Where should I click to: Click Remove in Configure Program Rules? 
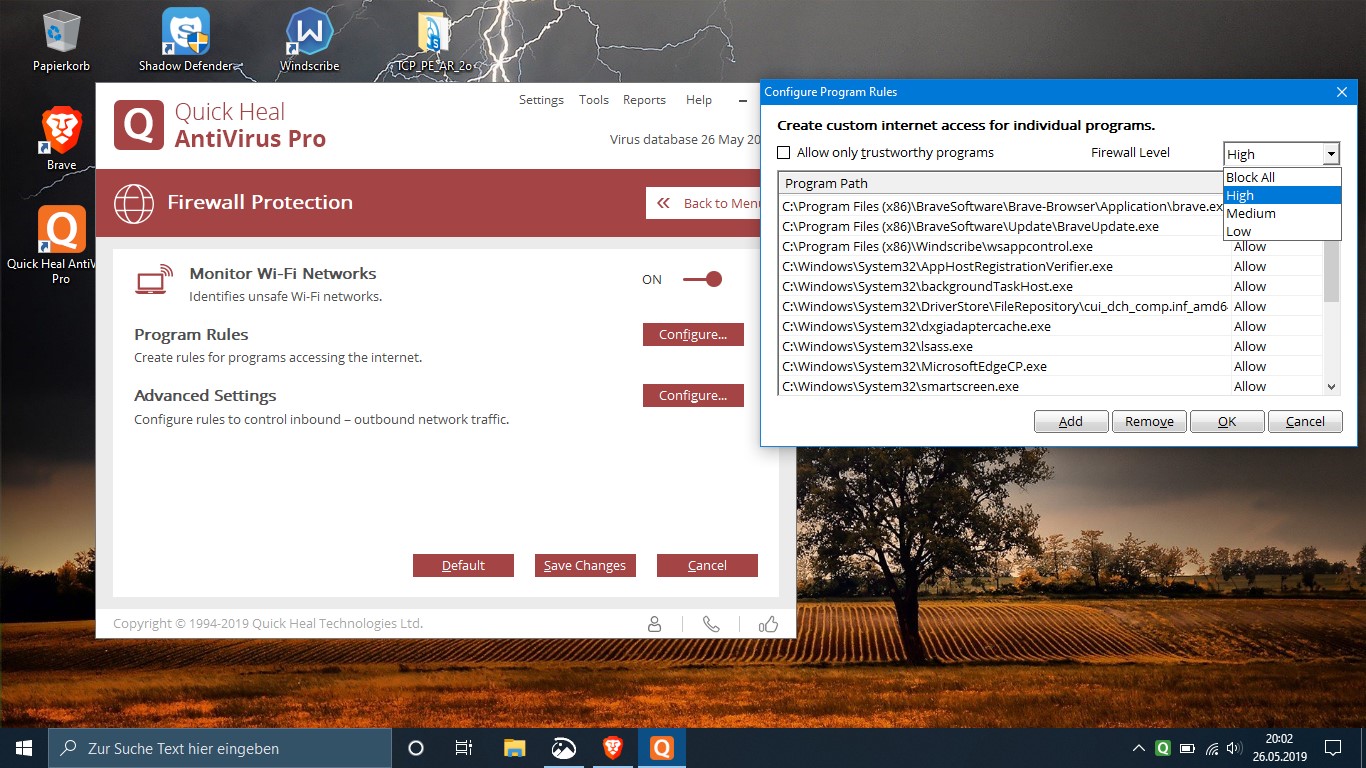tap(1149, 421)
